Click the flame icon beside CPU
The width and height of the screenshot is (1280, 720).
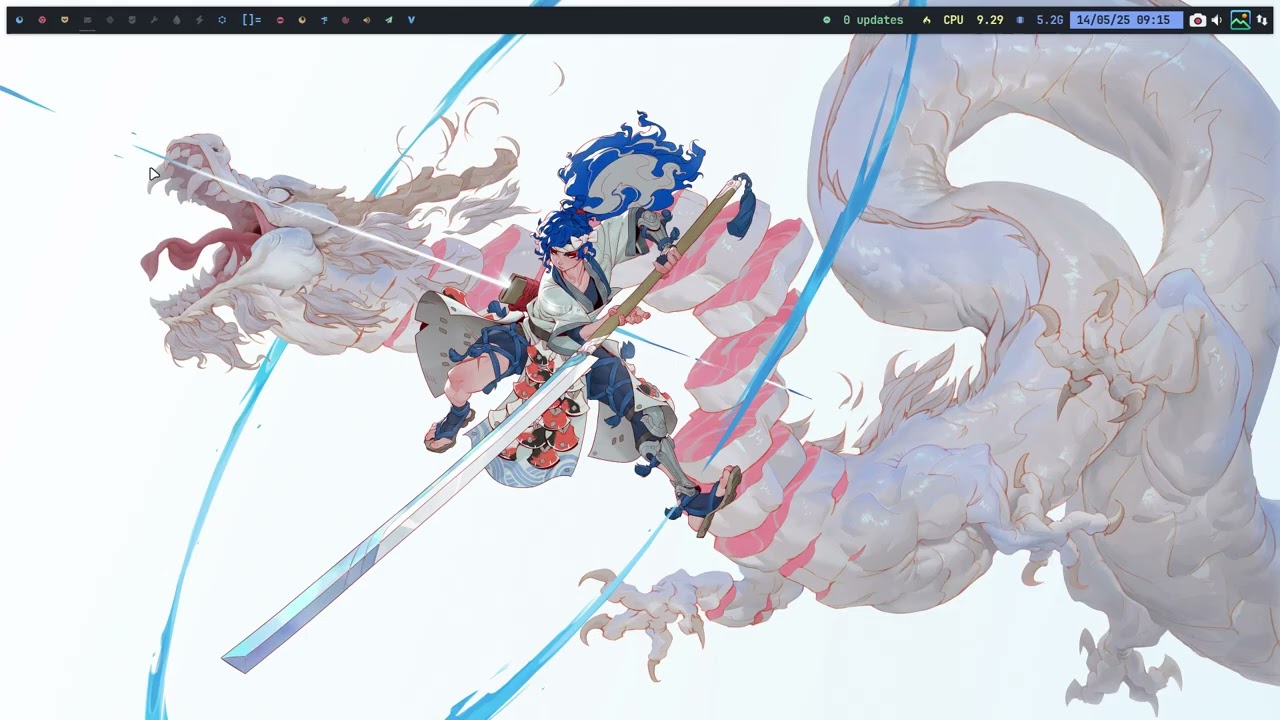[x=927, y=20]
